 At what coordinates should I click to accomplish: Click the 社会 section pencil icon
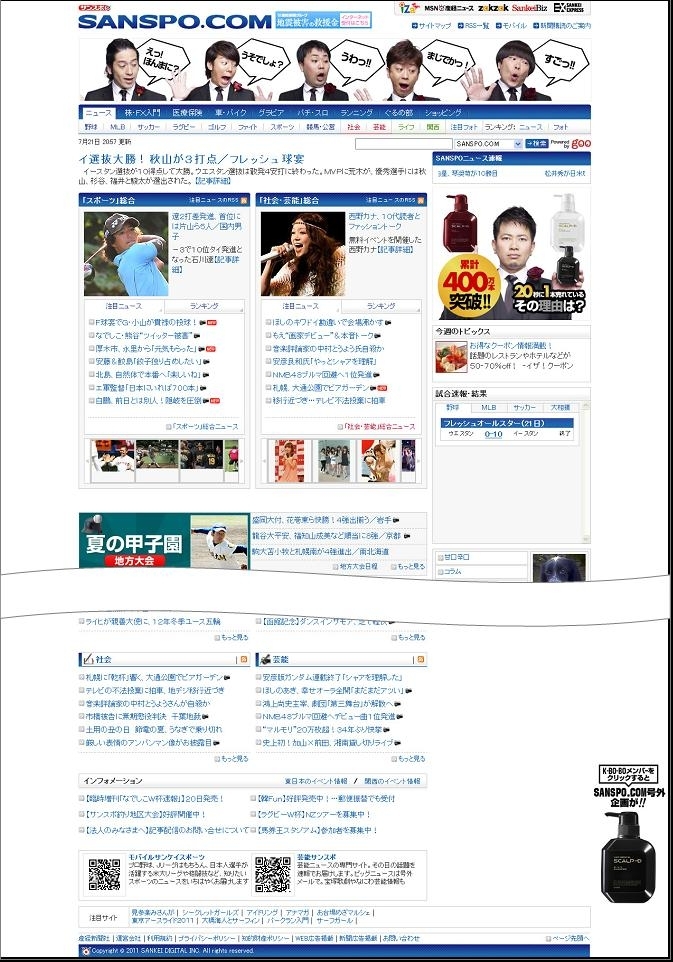pos(88,659)
